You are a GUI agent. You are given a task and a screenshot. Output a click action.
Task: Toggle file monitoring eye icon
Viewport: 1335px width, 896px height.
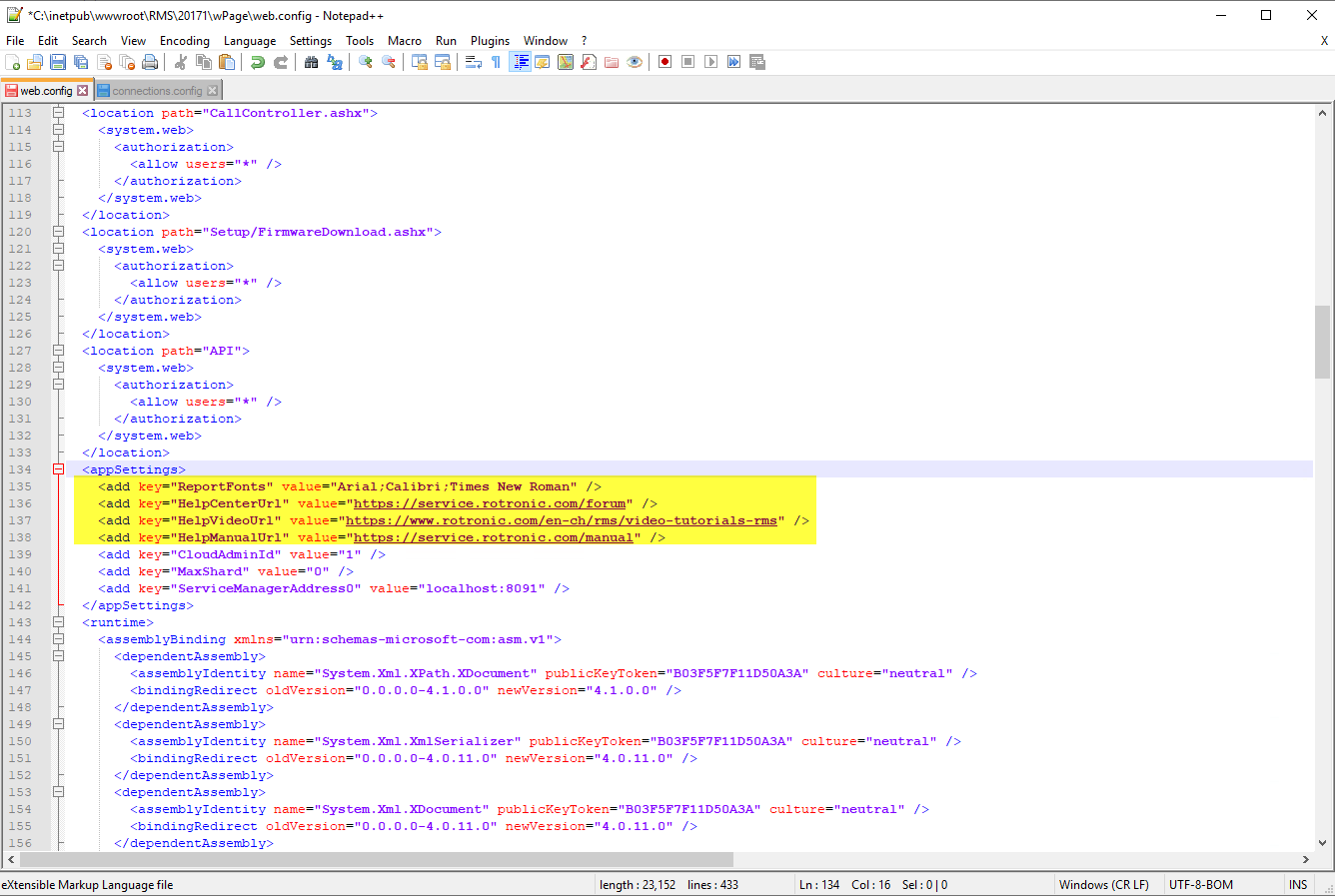635,62
